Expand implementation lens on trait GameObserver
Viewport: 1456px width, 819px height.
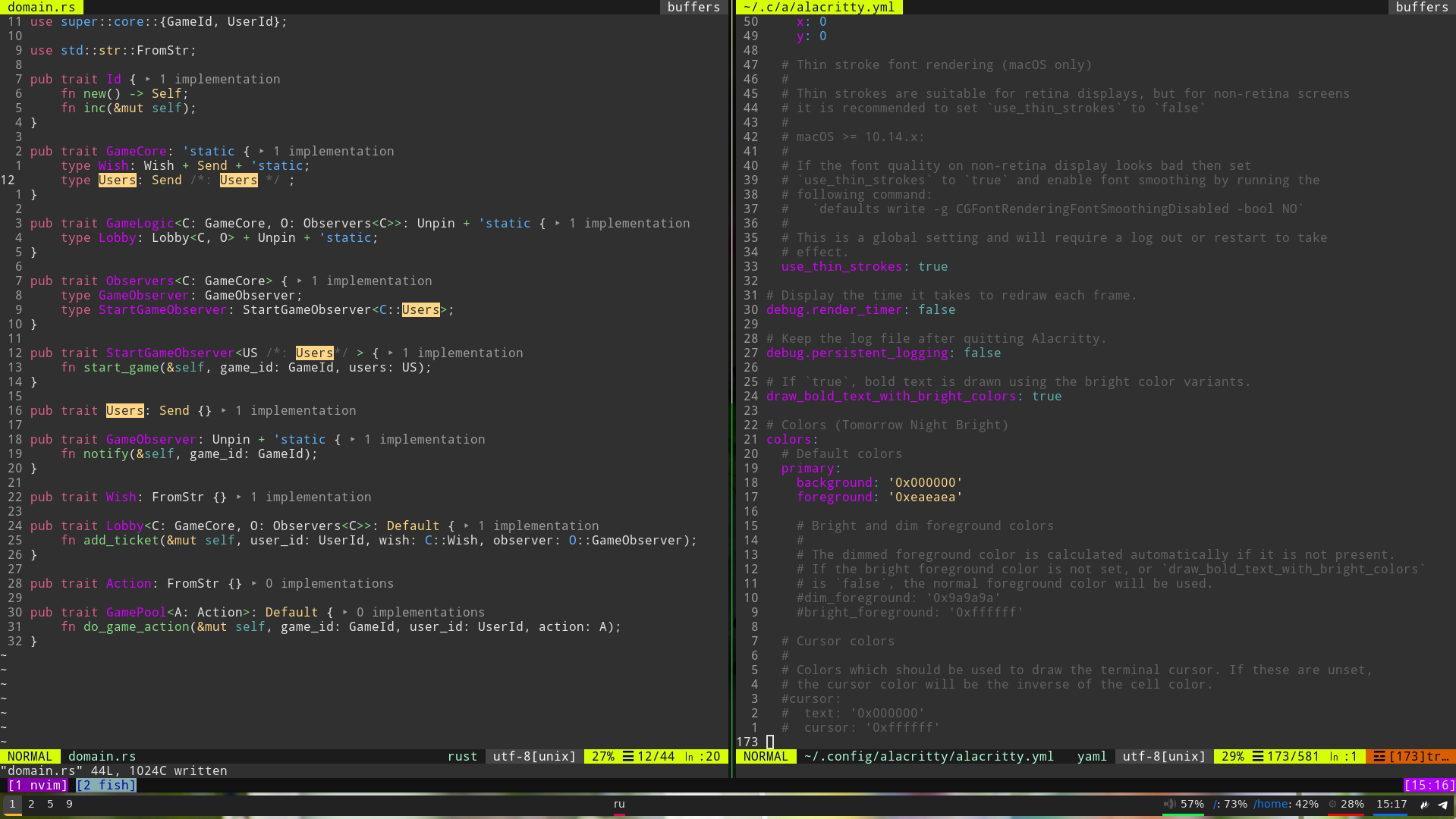(352, 439)
